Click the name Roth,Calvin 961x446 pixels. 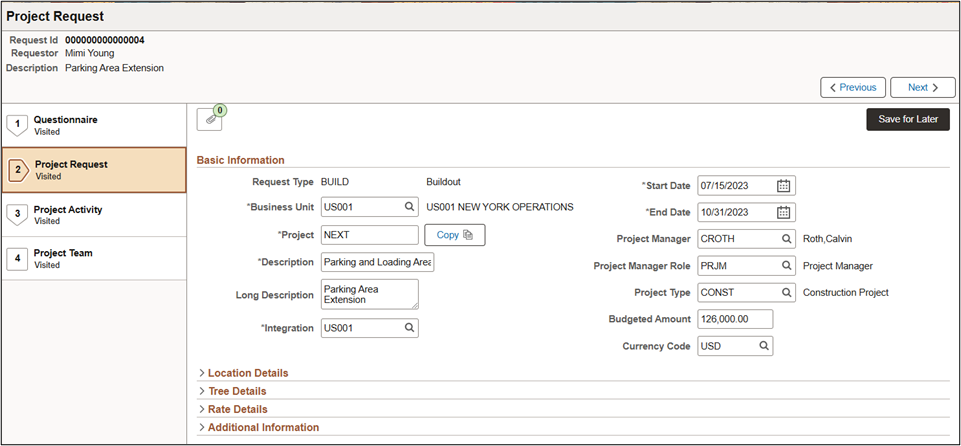coord(827,239)
